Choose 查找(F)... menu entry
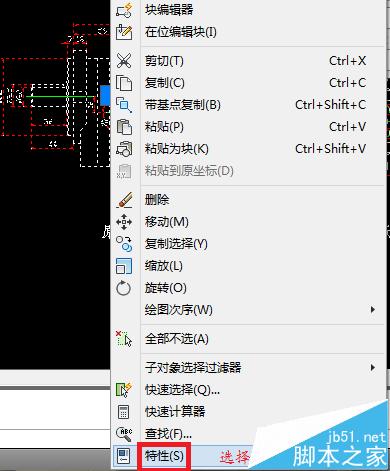 168,434
